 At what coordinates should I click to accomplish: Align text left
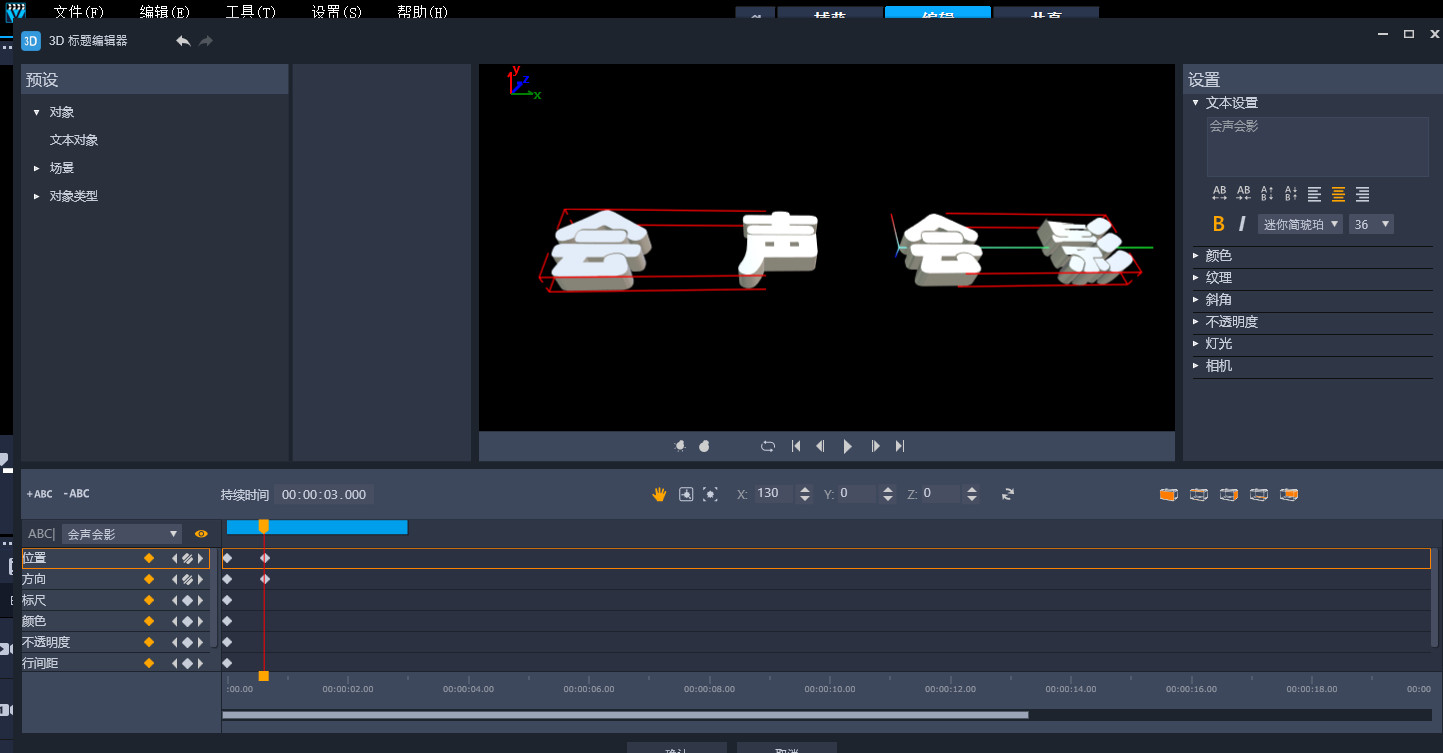1314,194
